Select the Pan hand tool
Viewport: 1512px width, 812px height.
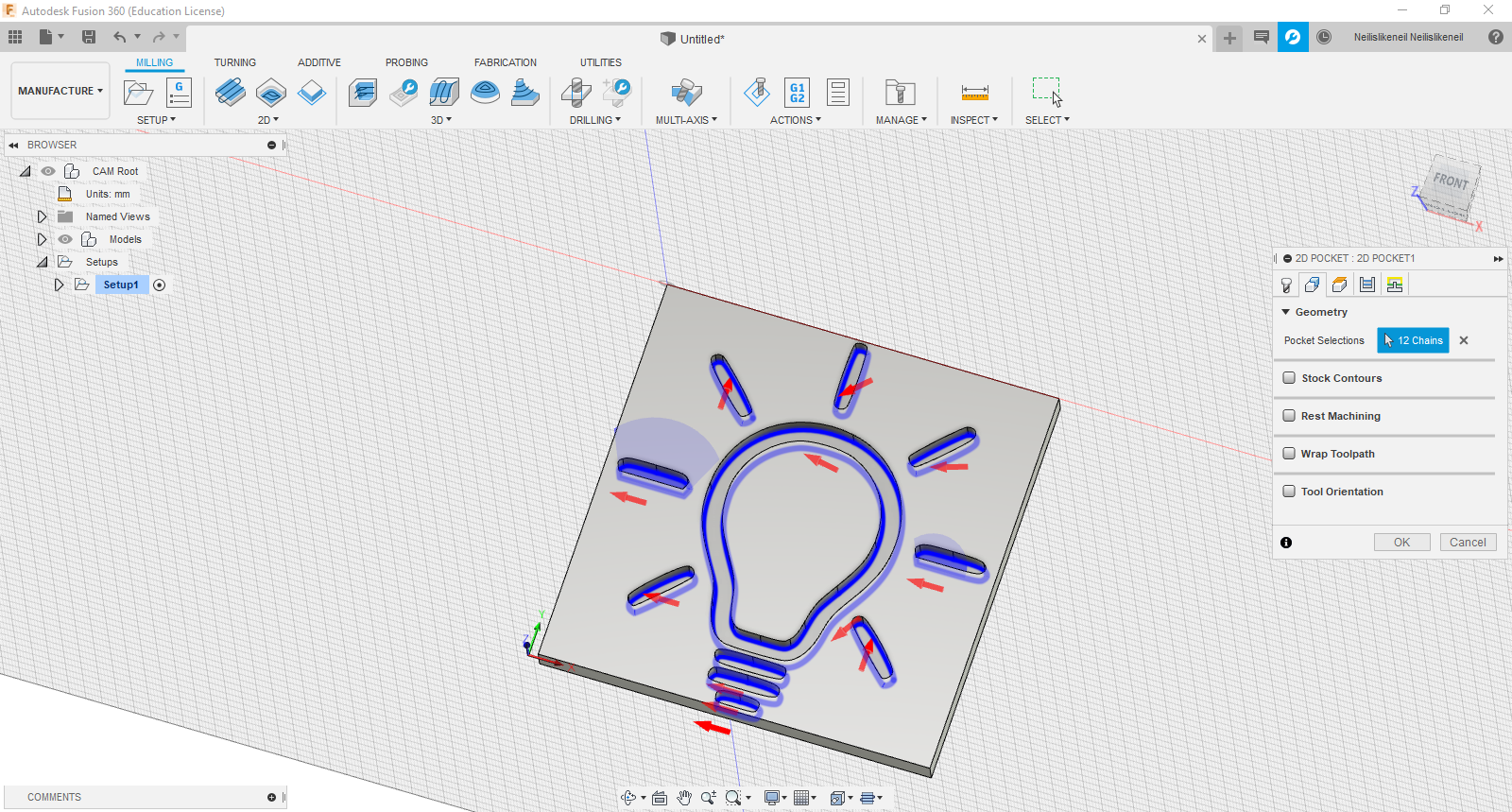tap(684, 798)
